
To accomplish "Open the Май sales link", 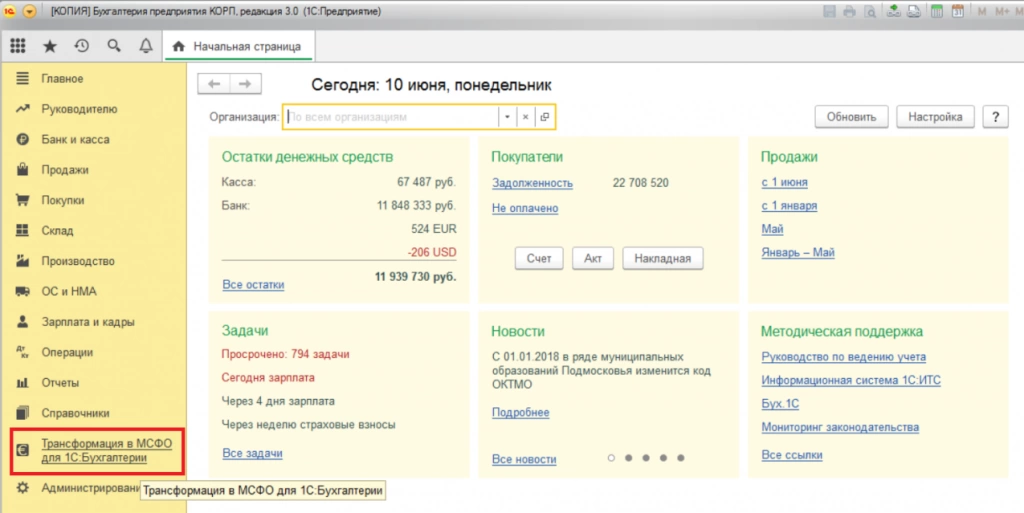I will coord(772,229).
